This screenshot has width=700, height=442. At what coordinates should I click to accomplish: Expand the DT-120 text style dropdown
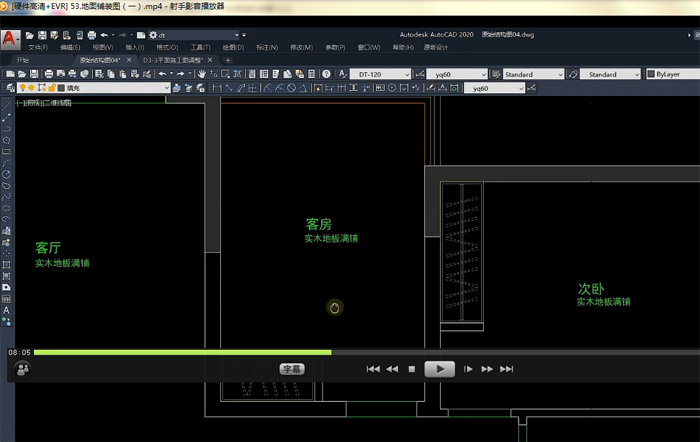[x=405, y=74]
